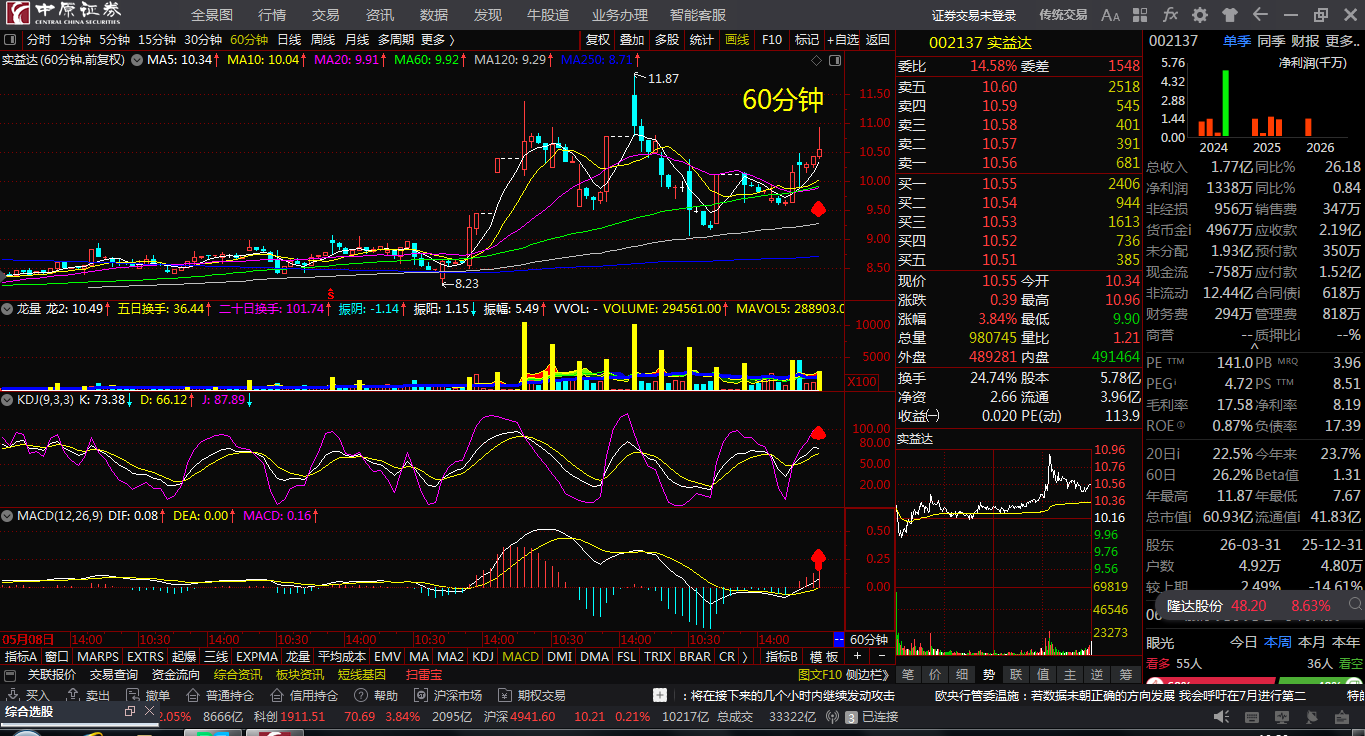
Task: Click the 证券交易未登录 login status
Action: coord(974,15)
